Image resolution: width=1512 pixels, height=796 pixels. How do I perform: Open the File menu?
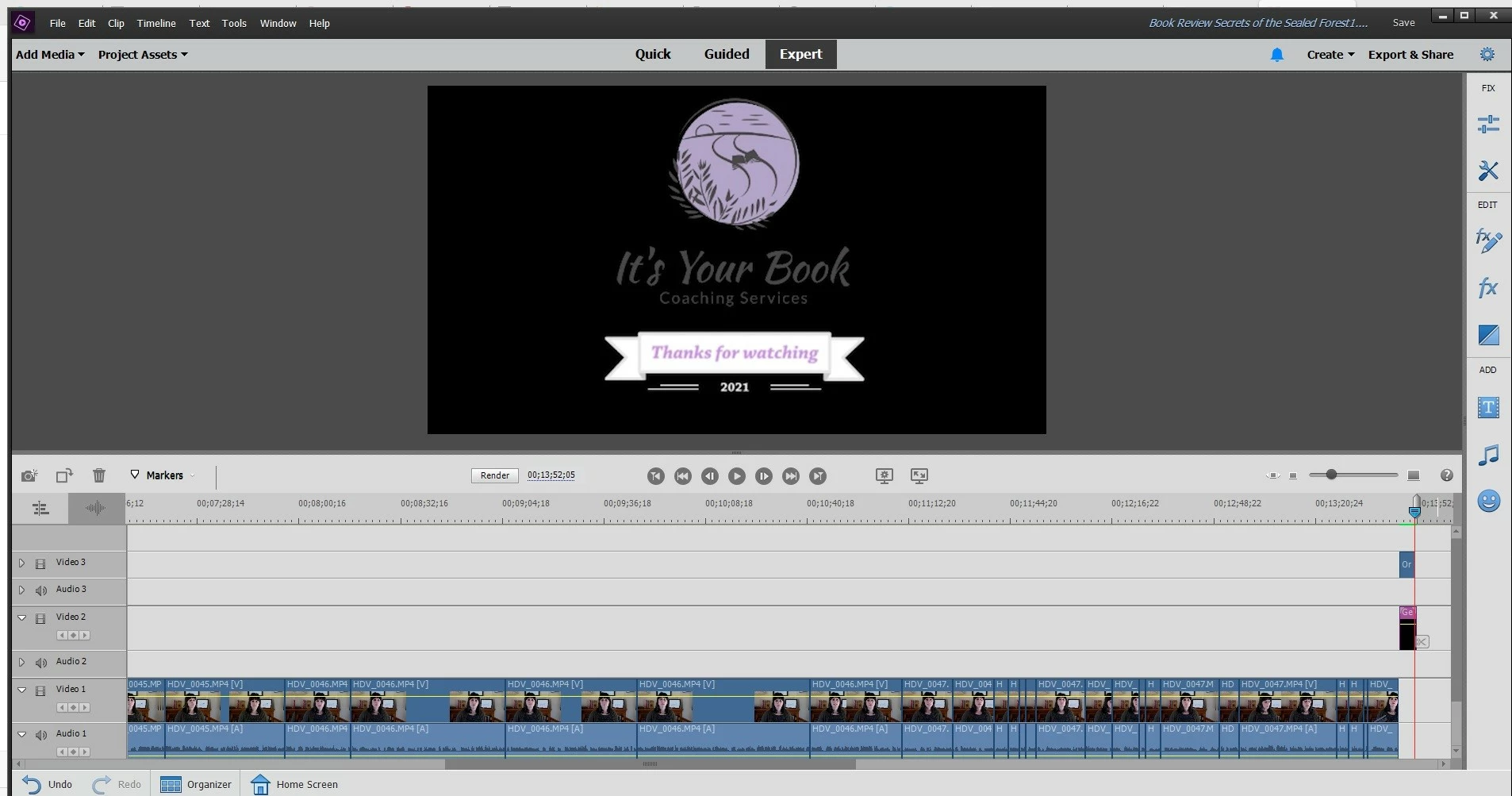[x=58, y=23]
